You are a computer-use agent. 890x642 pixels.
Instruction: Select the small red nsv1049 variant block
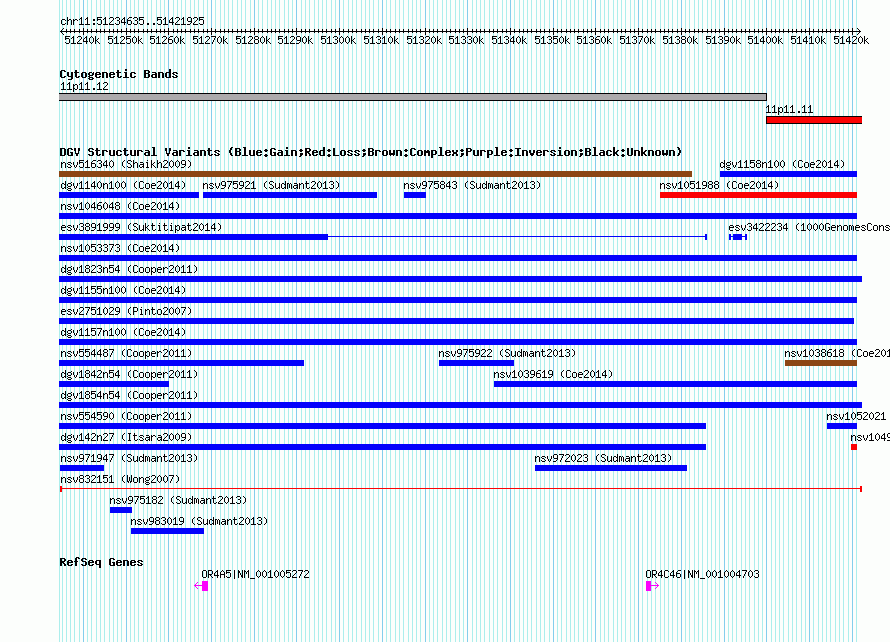pos(854,447)
